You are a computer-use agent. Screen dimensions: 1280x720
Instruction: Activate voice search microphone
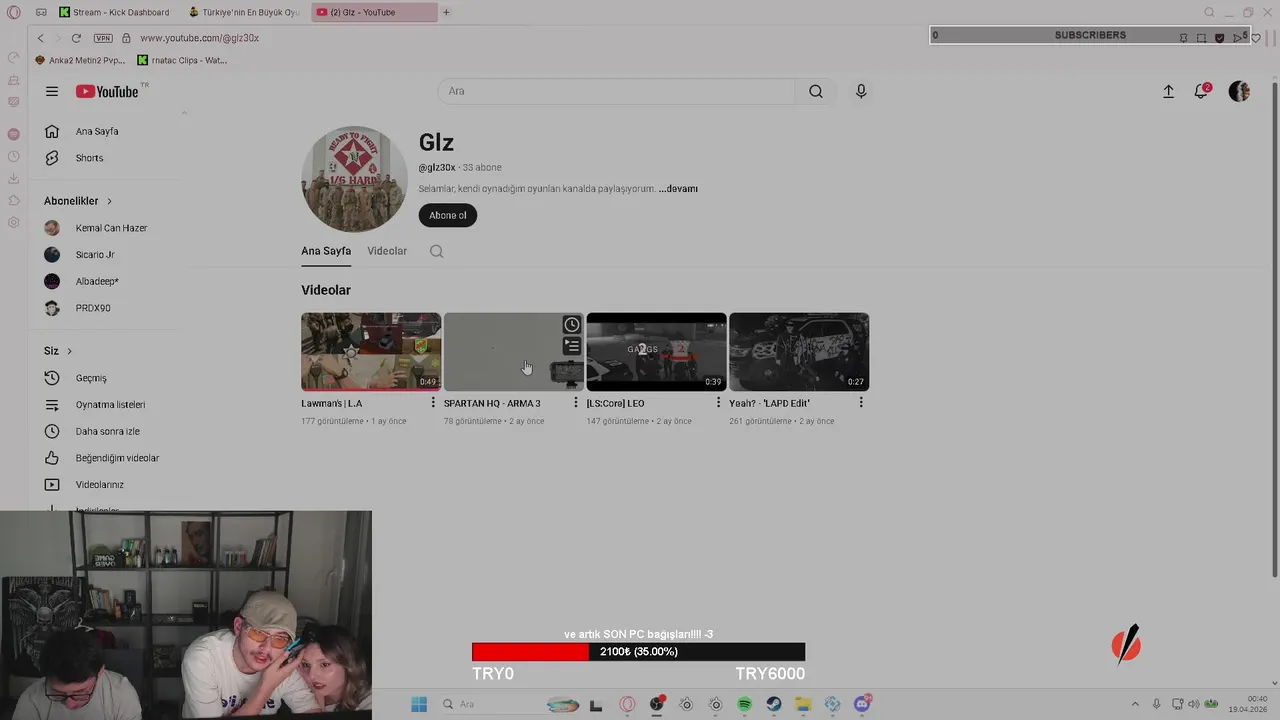tap(861, 91)
